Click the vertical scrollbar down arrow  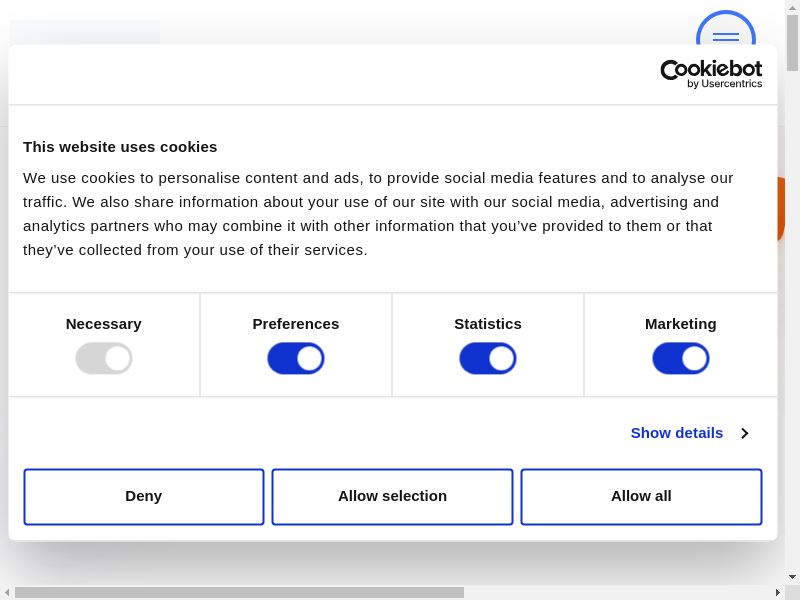(792, 577)
